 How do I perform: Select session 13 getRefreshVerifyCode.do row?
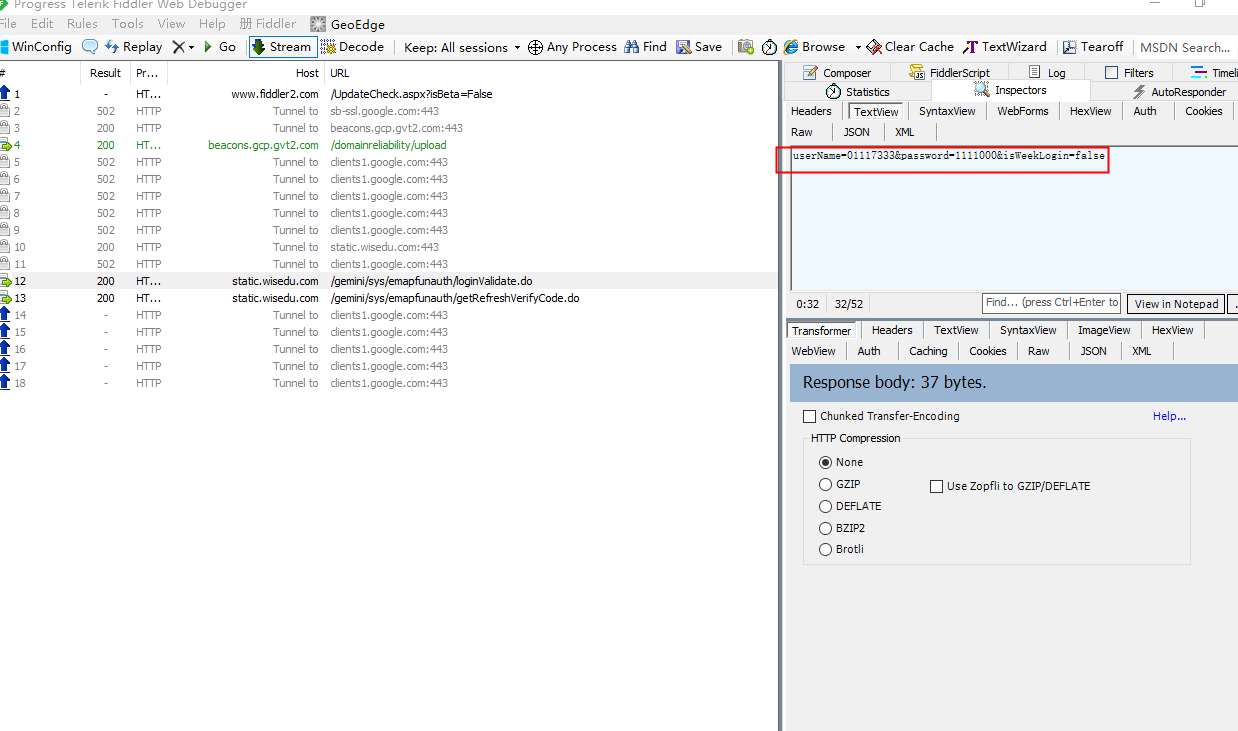click(389, 298)
